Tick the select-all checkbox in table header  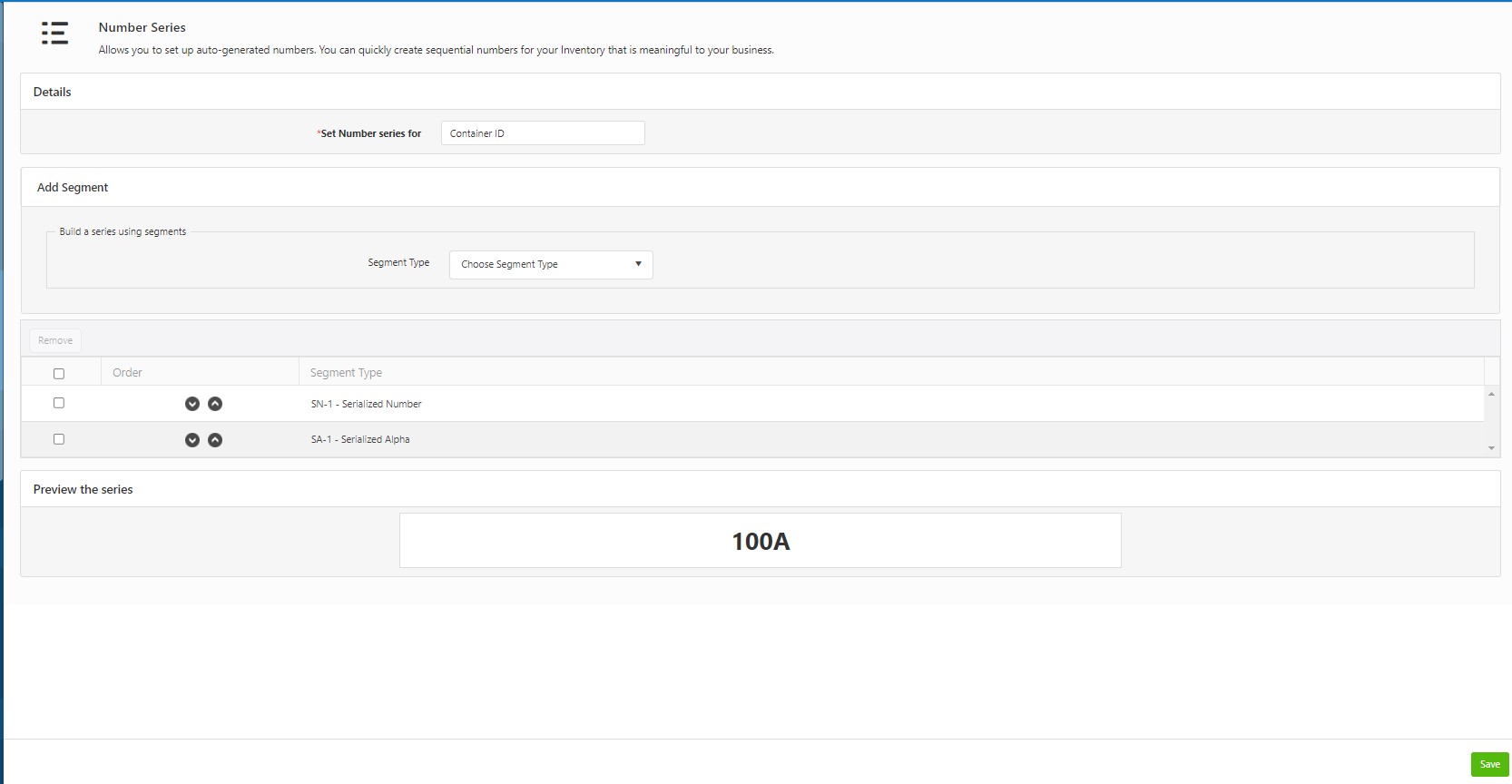click(x=59, y=374)
